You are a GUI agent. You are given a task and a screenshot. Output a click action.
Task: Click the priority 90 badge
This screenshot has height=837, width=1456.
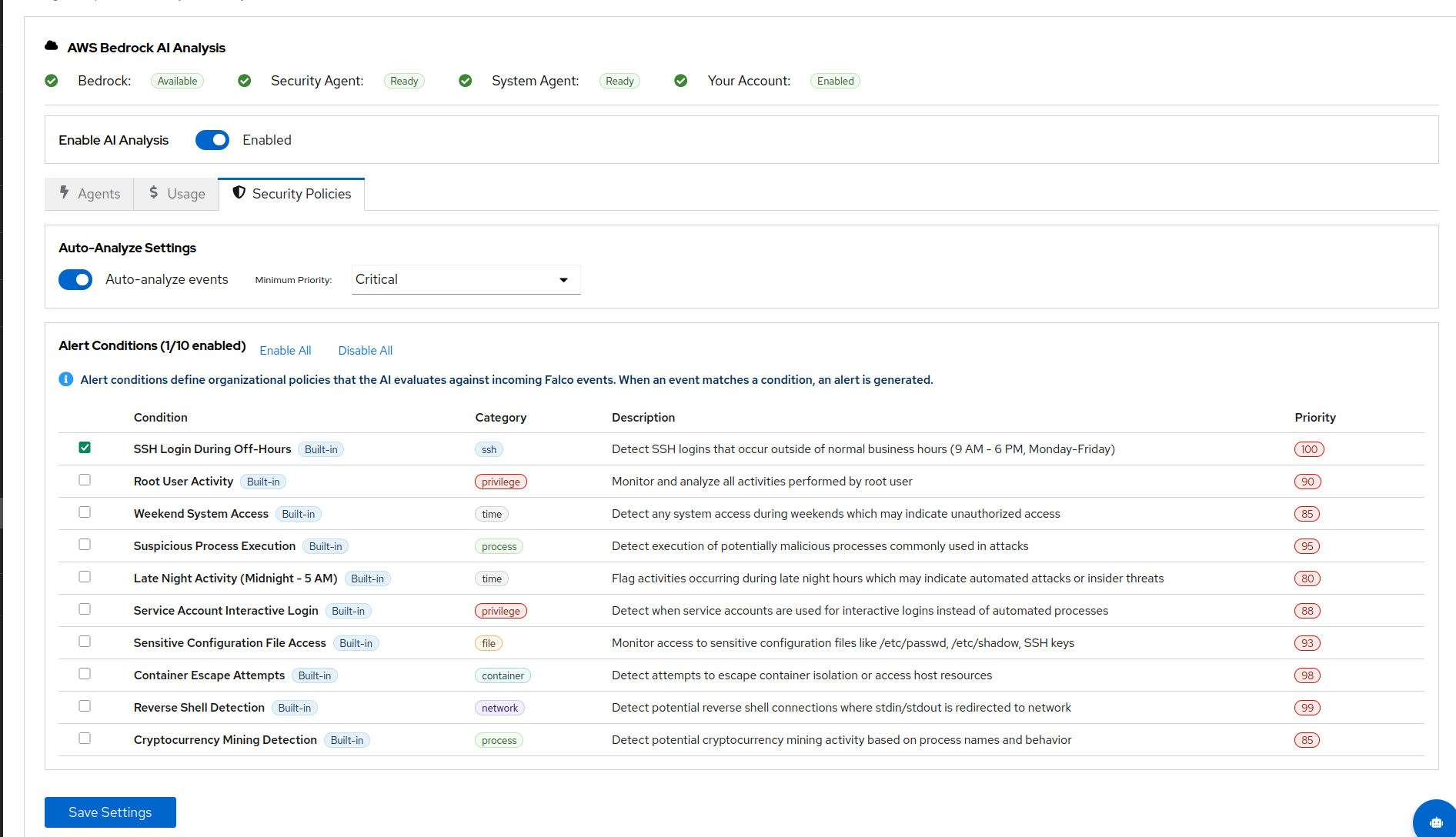[1307, 482]
